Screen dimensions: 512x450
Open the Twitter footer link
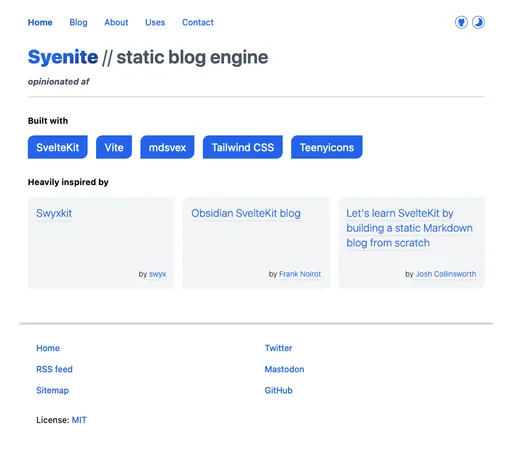[278, 348]
